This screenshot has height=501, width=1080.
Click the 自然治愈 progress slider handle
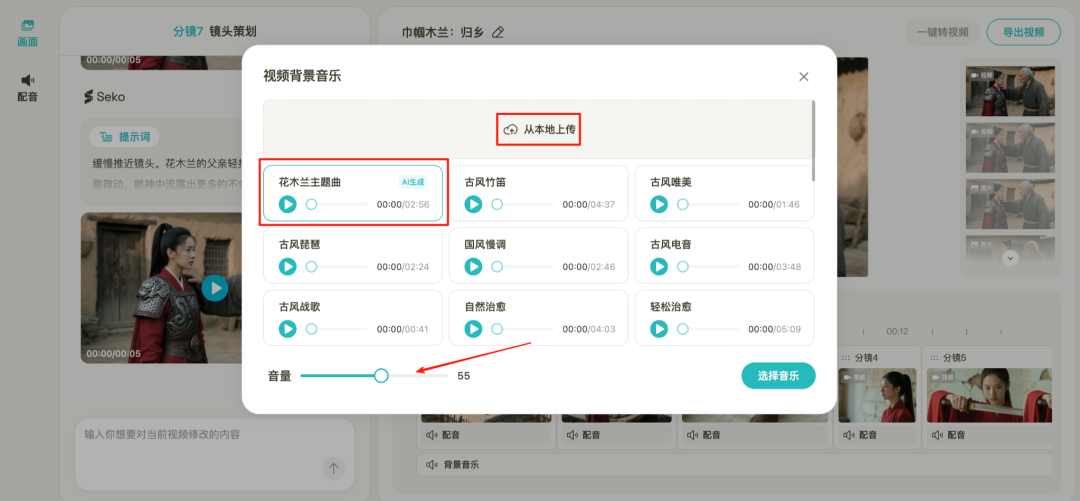click(x=497, y=329)
